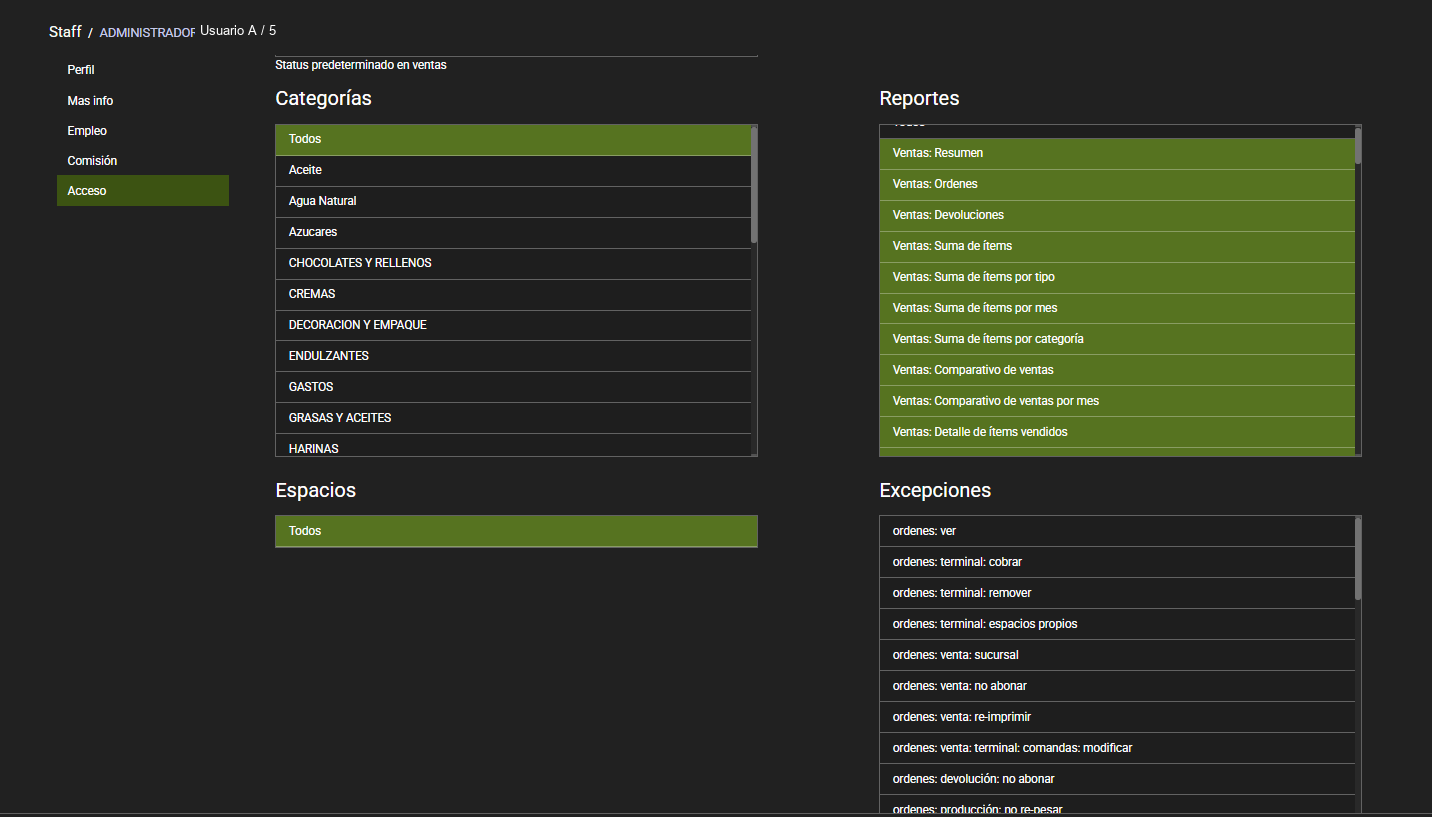Click the ADMINISTRADOR breadcrumb link
The image size is (1432, 817).
147,33
